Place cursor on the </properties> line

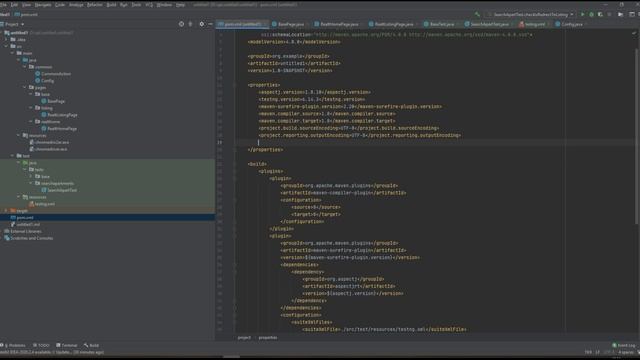[265, 150]
